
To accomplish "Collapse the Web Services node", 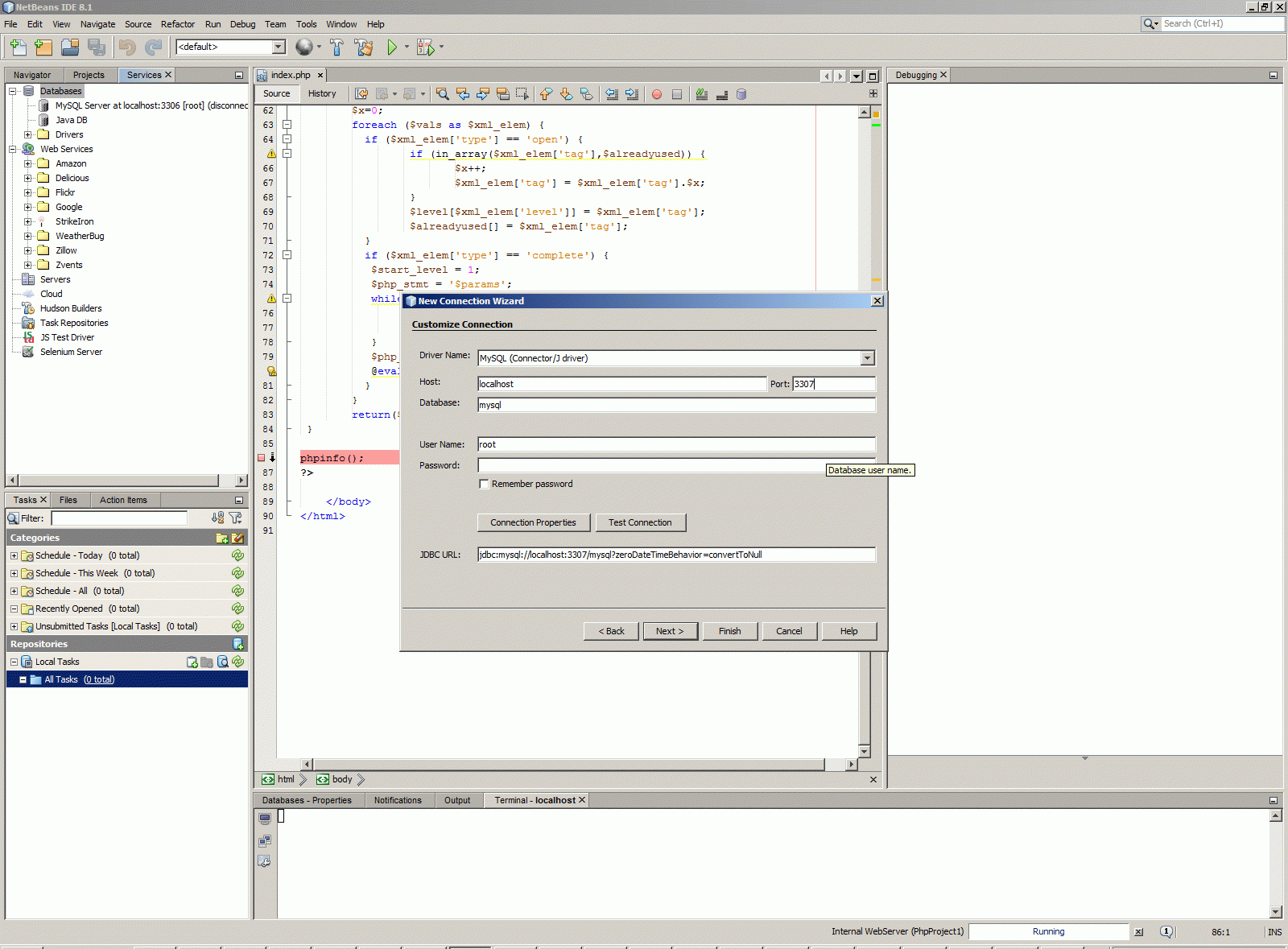I will point(13,149).
